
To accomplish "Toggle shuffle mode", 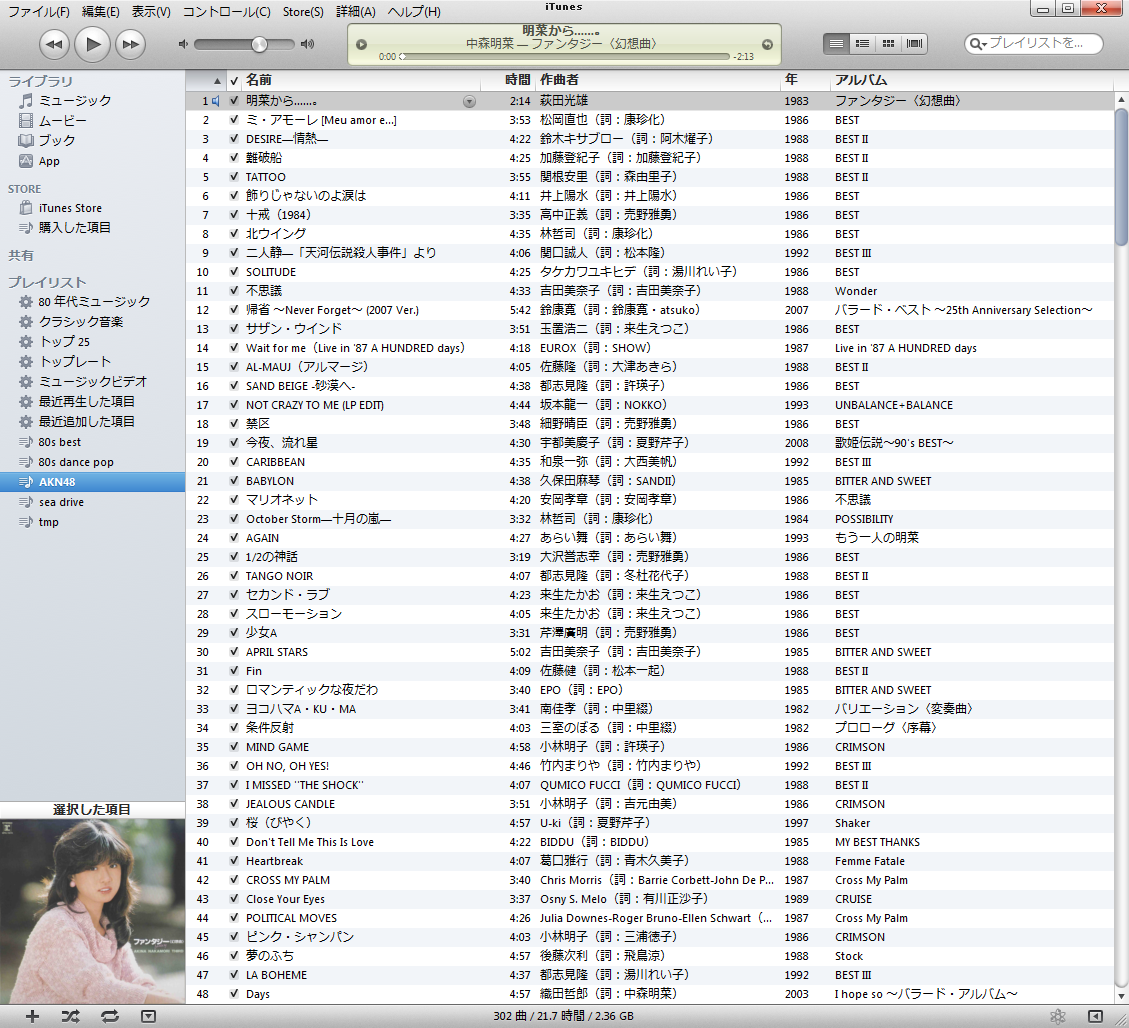I will [71, 1016].
